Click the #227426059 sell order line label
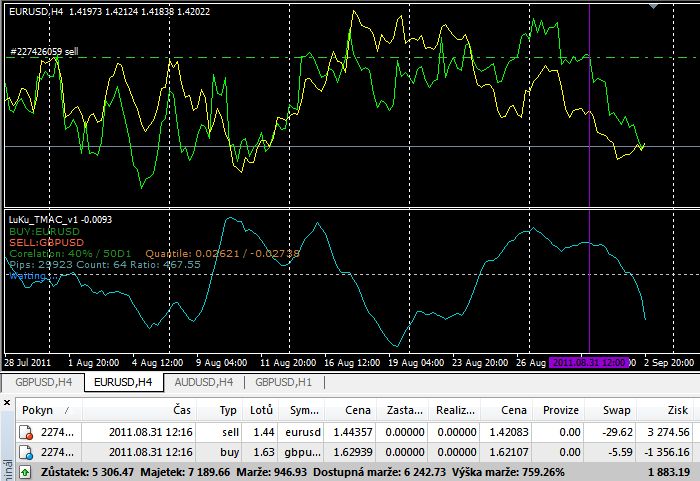 point(44,50)
